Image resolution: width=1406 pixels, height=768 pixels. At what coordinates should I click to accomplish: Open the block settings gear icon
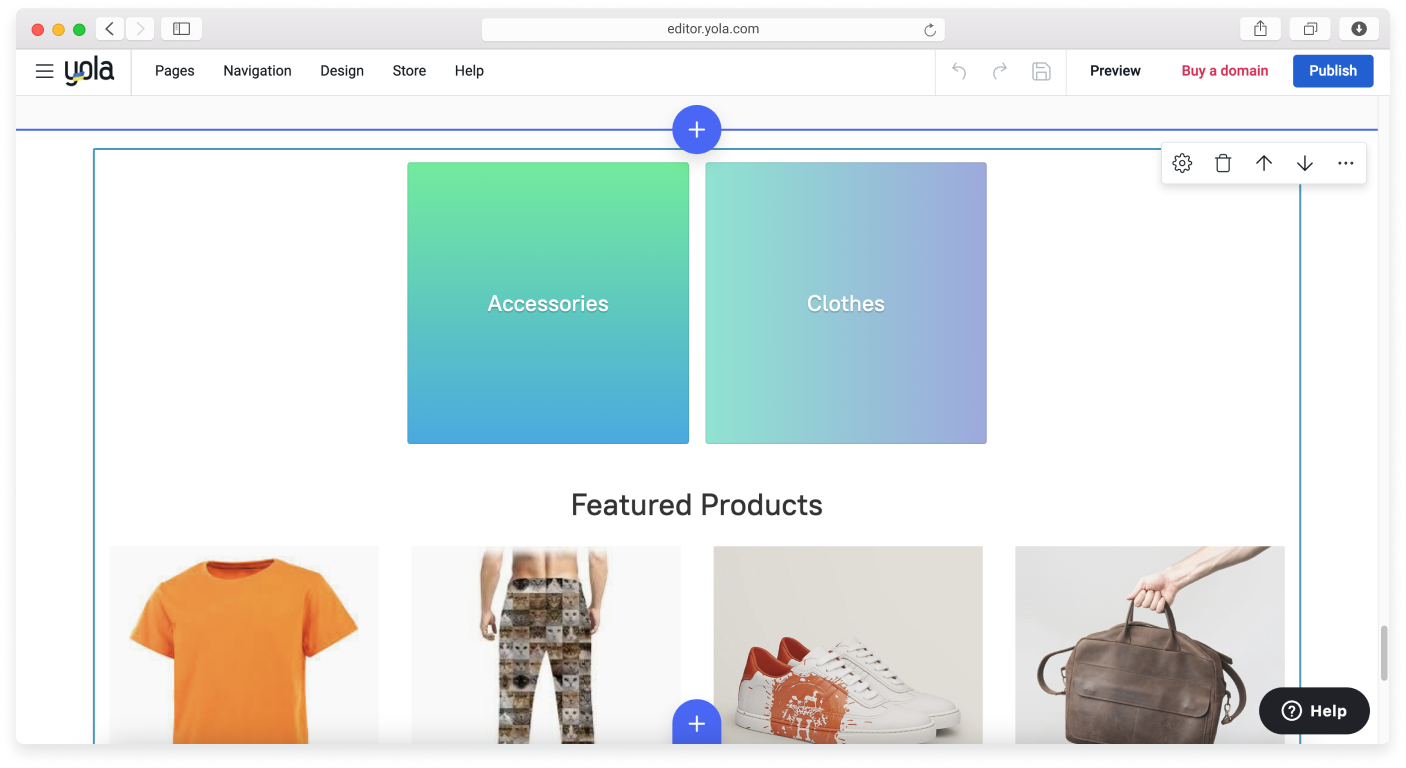[1182, 163]
